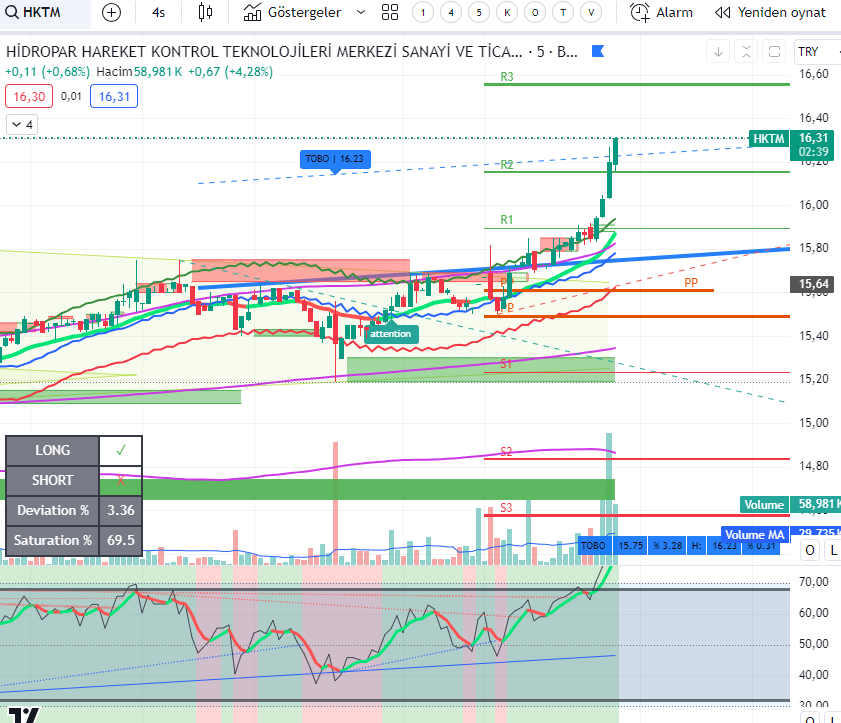Select the TOBO | 16.23 label on the chart
841x723 pixels.
335,159
